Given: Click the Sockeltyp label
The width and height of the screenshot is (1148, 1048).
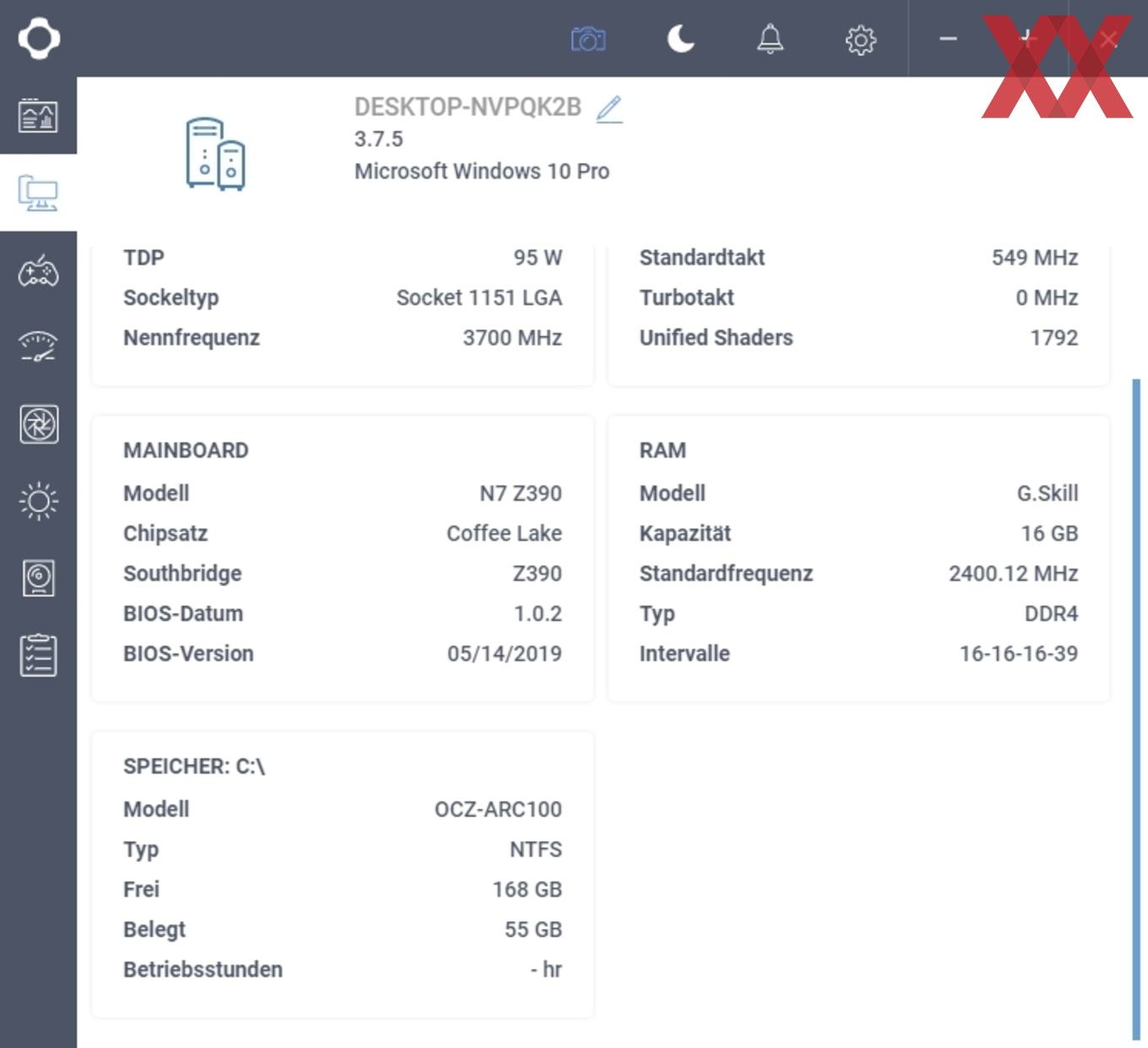Looking at the screenshot, I should click(x=171, y=298).
